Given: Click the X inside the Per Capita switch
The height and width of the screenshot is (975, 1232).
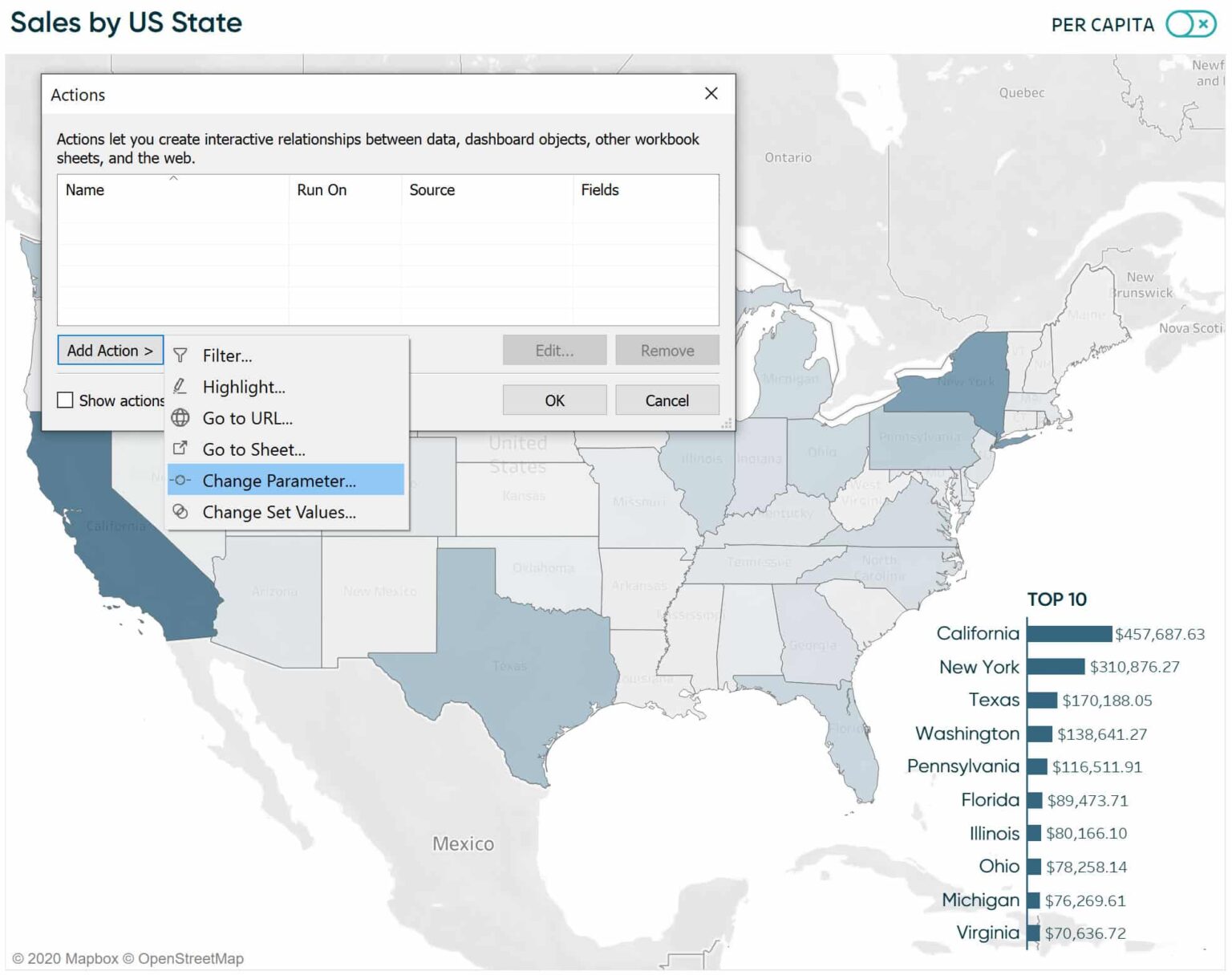Looking at the screenshot, I should 1202,25.
